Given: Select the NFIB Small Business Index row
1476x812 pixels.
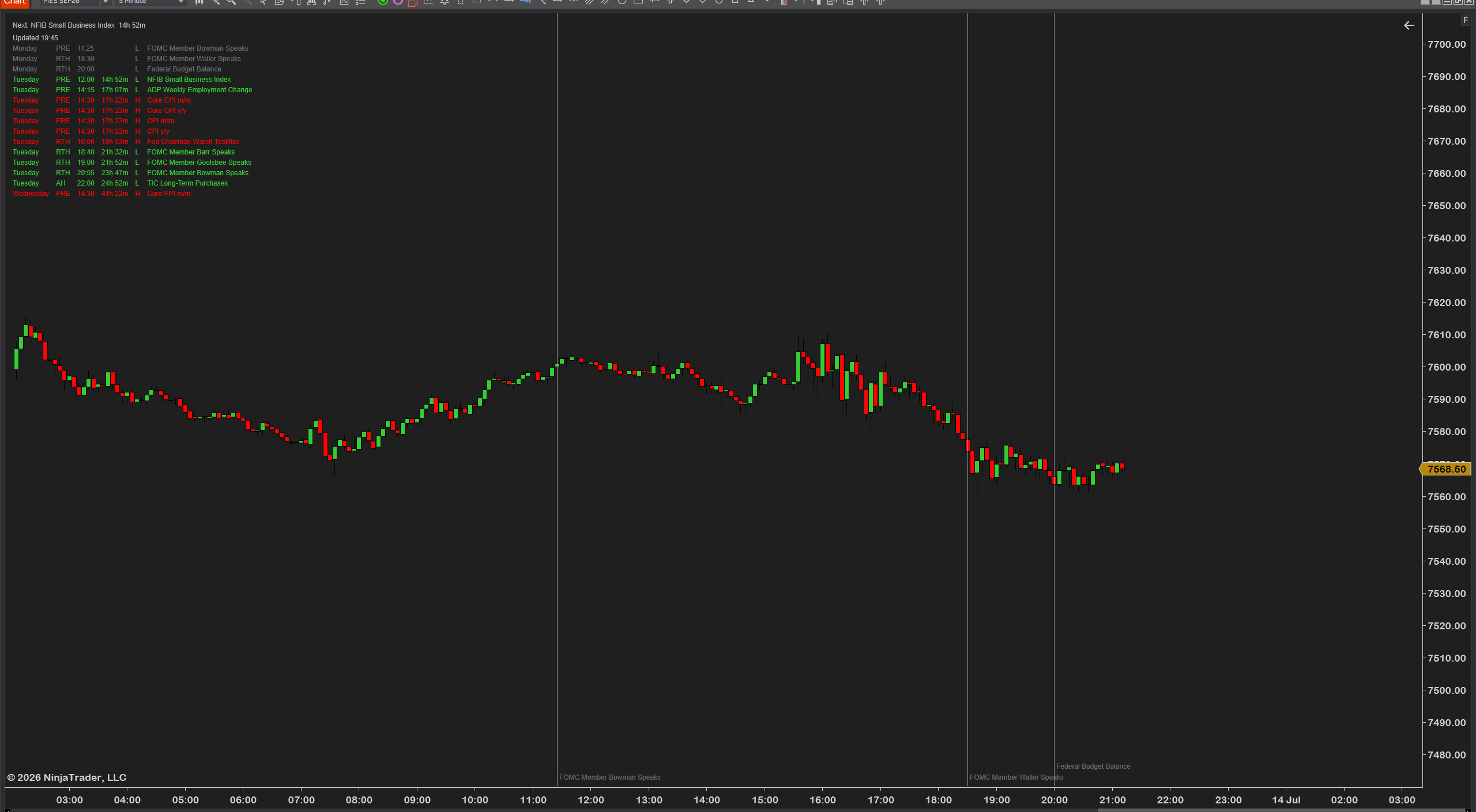Looking at the screenshot, I should pos(122,80).
